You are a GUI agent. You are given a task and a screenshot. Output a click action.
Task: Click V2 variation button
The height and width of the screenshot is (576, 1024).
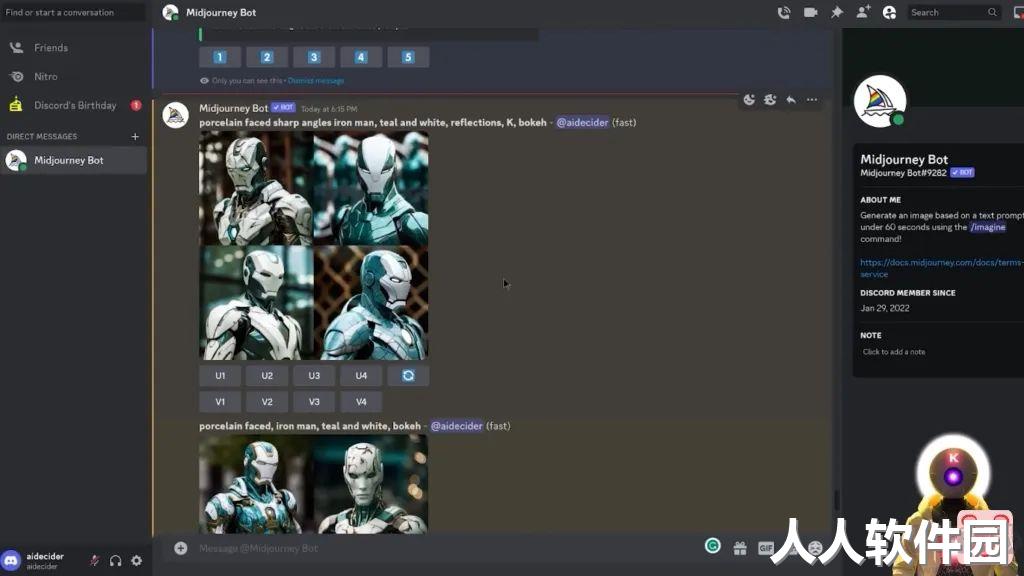(x=267, y=402)
